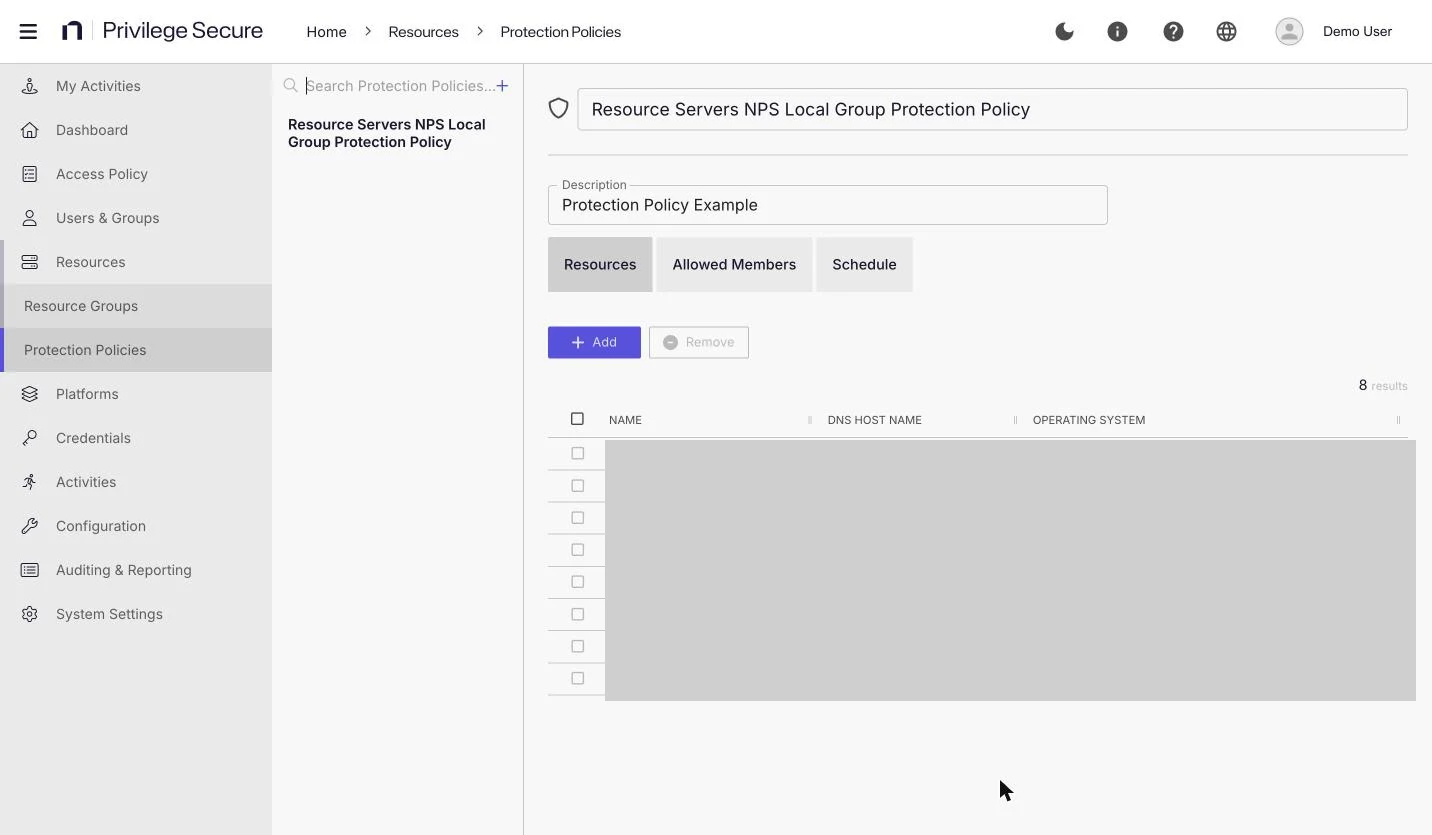Screen dimensions: 1432x835
Task: Click the Netwrix logo icon
Action: [72, 31]
